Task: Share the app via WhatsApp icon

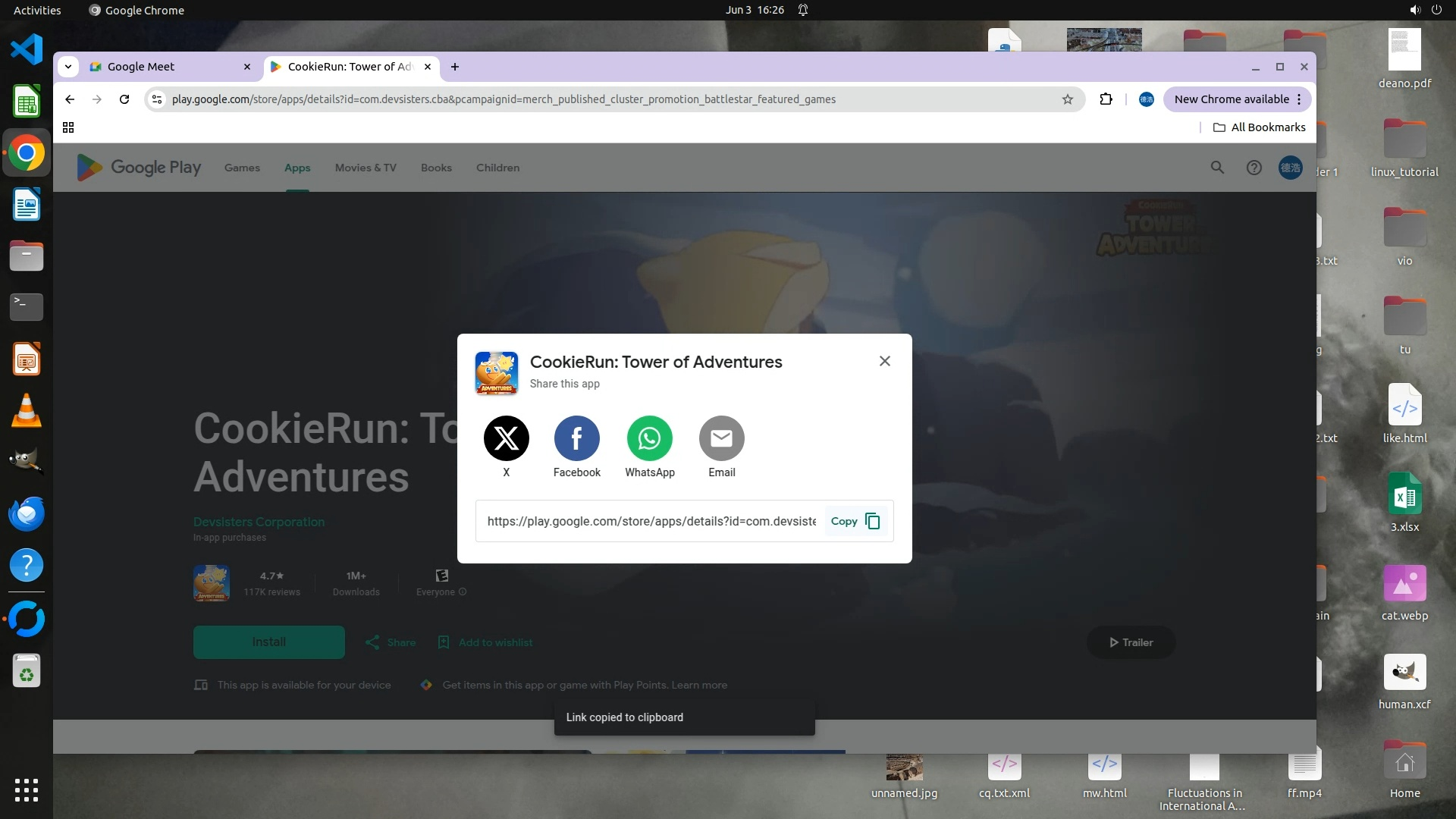Action: pyautogui.click(x=649, y=438)
